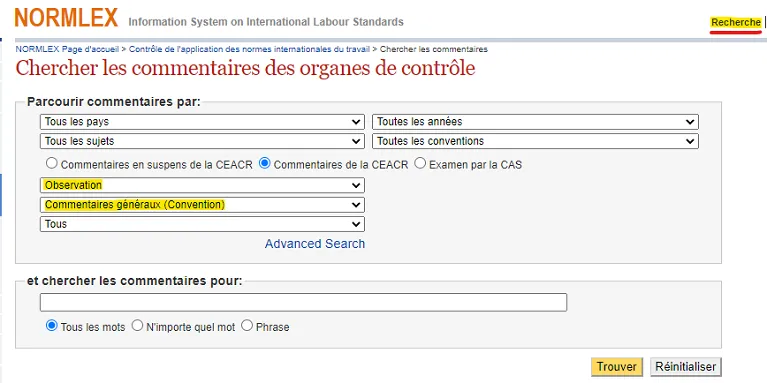The width and height of the screenshot is (767, 383).
Task: Choose the N'importe quel mot radio option
Action: click(x=137, y=326)
